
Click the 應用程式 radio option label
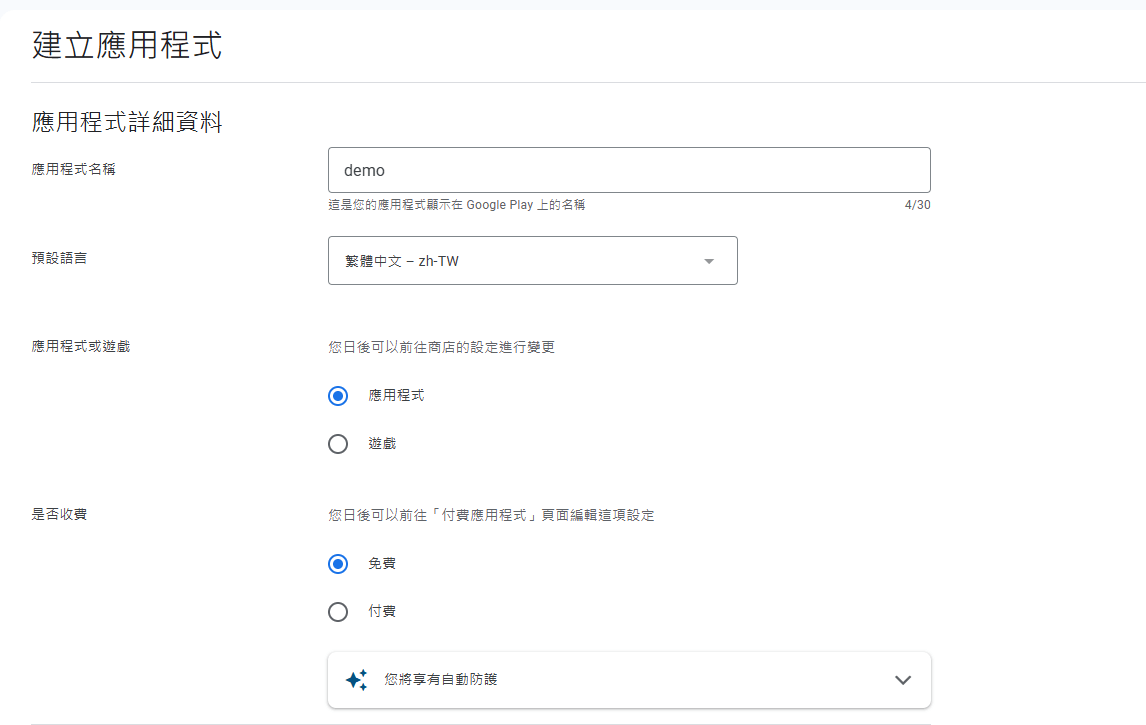pyautogui.click(x=396, y=395)
